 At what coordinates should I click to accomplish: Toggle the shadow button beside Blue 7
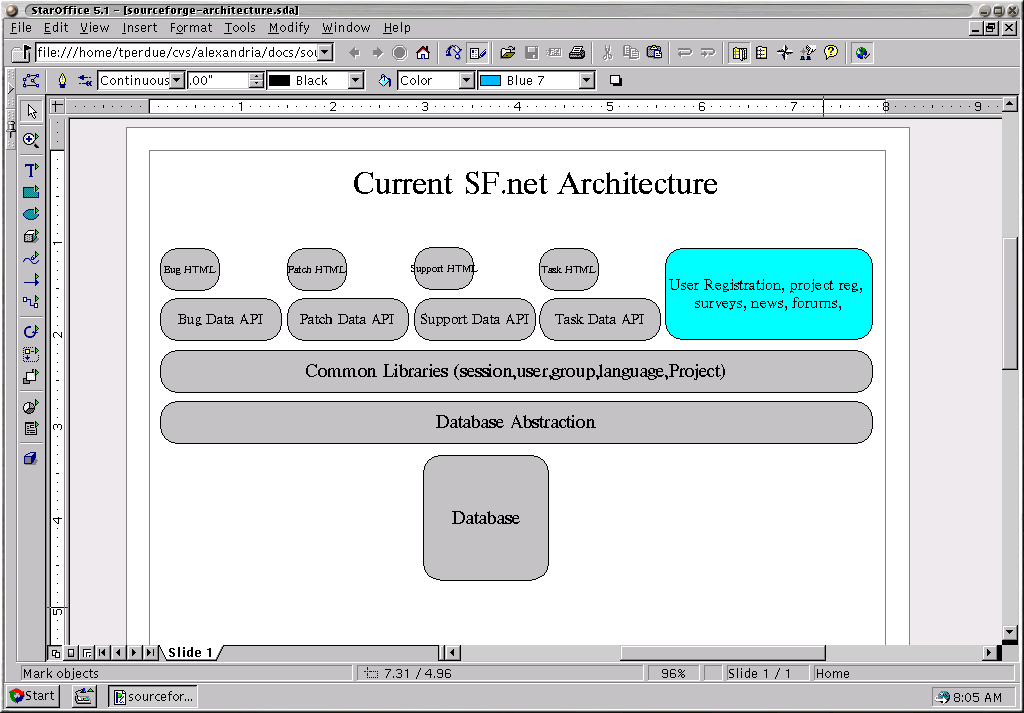coord(616,81)
